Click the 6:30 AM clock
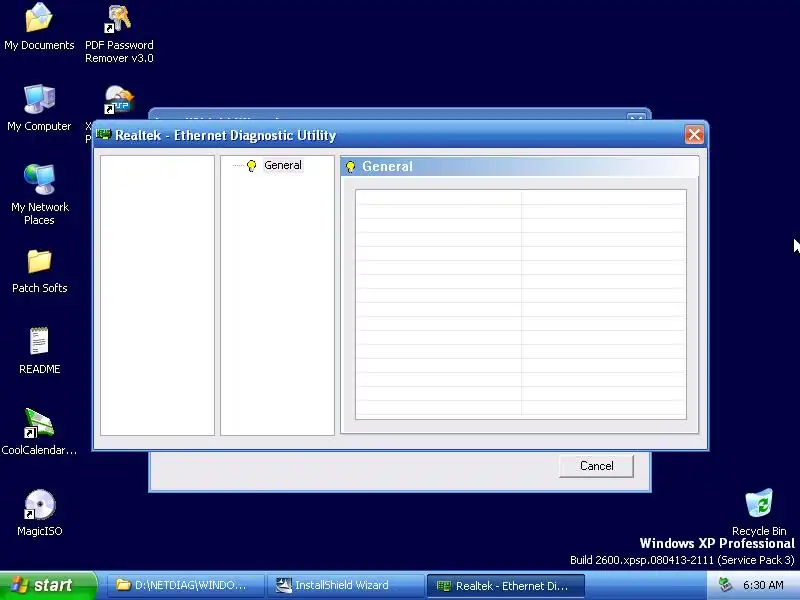Image resolution: width=800 pixels, height=600 pixels. [763, 585]
